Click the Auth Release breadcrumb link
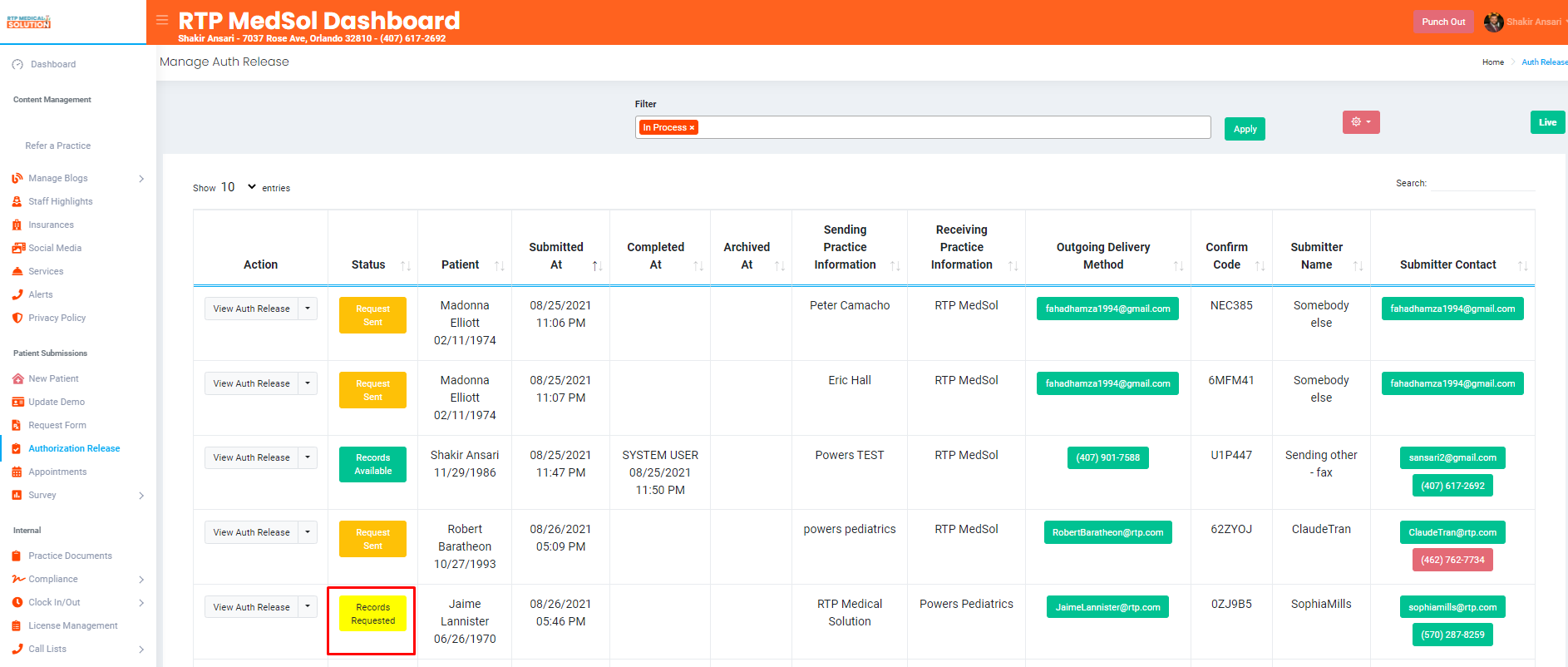1568x667 pixels. (x=1544, y=62)
